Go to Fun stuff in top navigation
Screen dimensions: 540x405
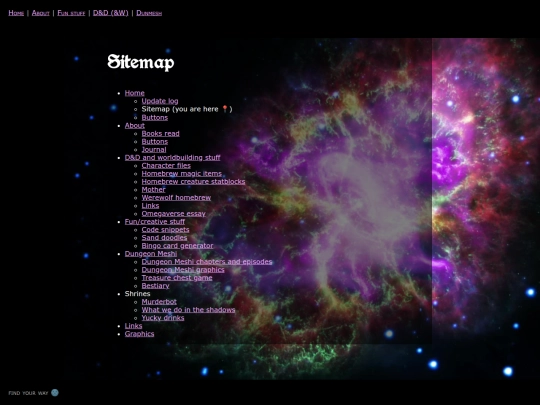71,13
